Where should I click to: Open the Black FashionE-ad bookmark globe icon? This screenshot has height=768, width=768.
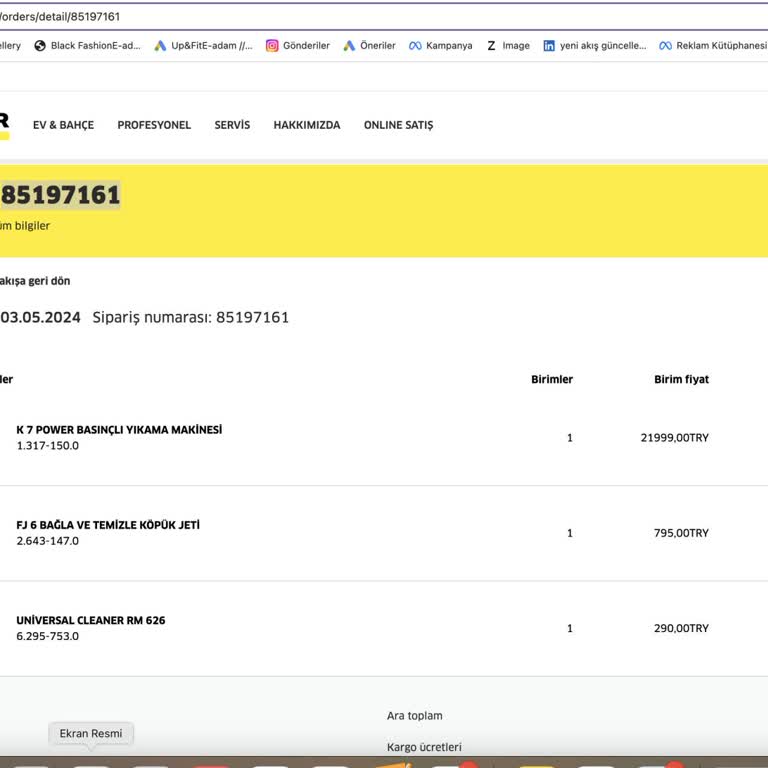(40, 46)
